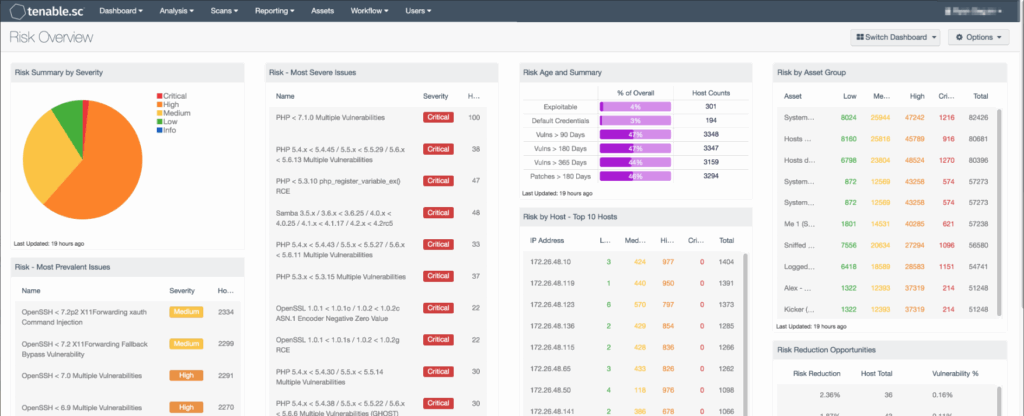1024x416 pixels.
Task: Click Critical badge for PHP < 7.1.0 vulnerabilities
Action: tap(437, 118)
